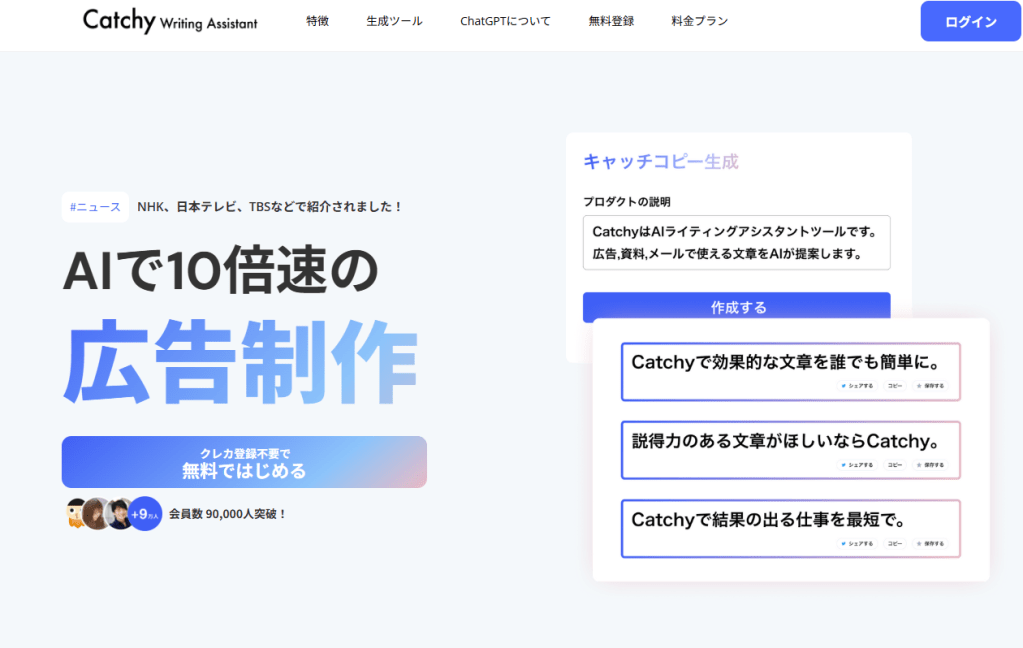Open the 特徴 menu item
The height and width of the screenshot is (648, 1023).
[x=318, y=21]
